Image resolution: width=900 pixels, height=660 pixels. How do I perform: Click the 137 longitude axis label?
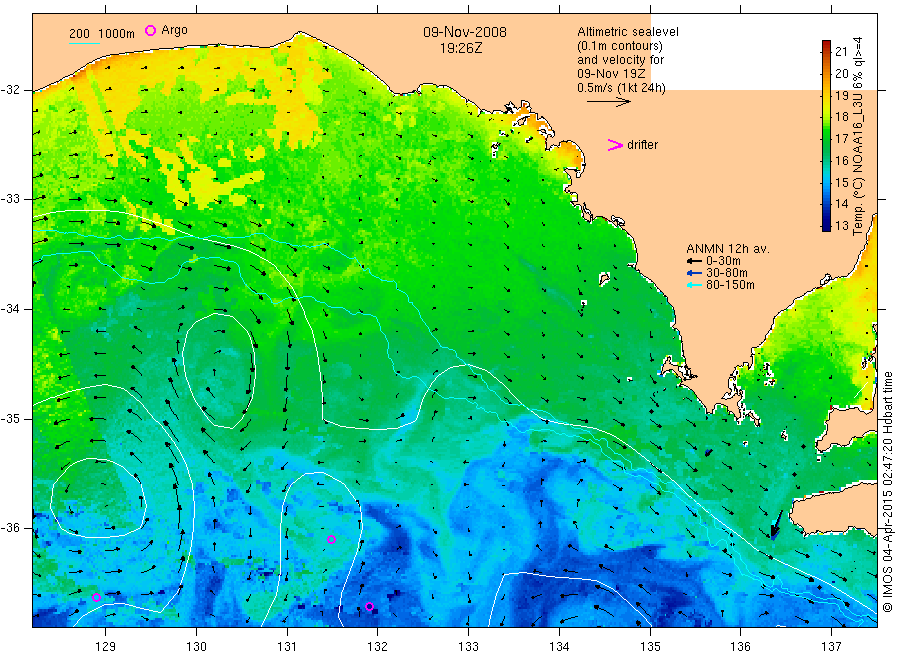(x=831, y=646)
